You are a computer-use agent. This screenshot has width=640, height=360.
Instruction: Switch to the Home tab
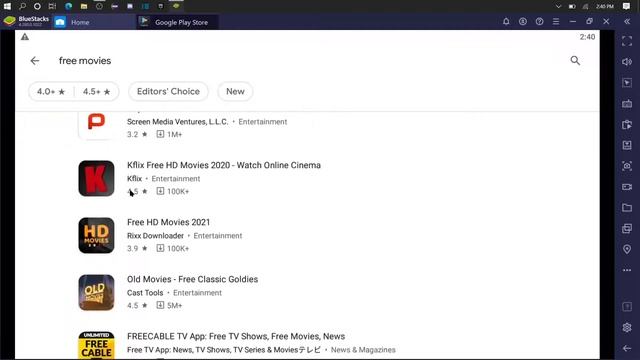[x=94, y=22]
